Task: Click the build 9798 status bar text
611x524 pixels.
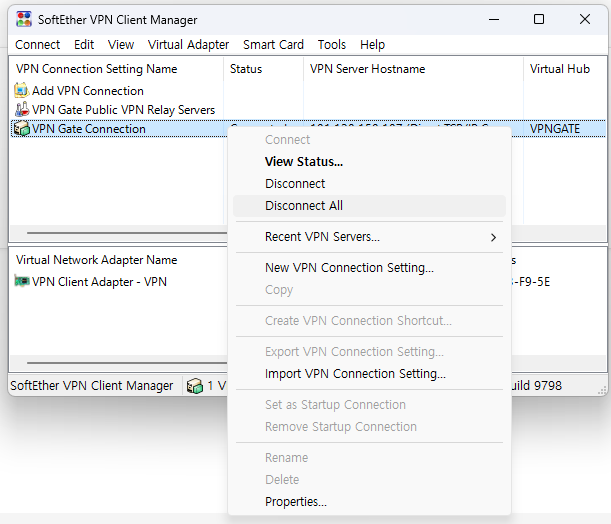Action: 537,386
